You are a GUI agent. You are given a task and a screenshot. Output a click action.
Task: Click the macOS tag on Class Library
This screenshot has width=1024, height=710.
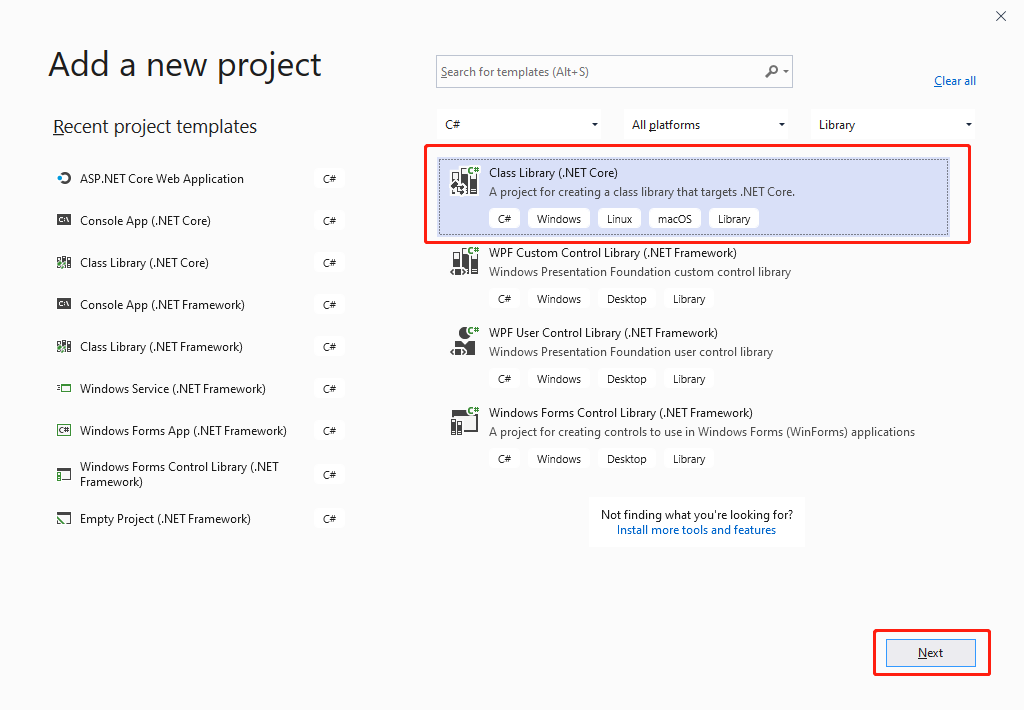click(675, 219)
